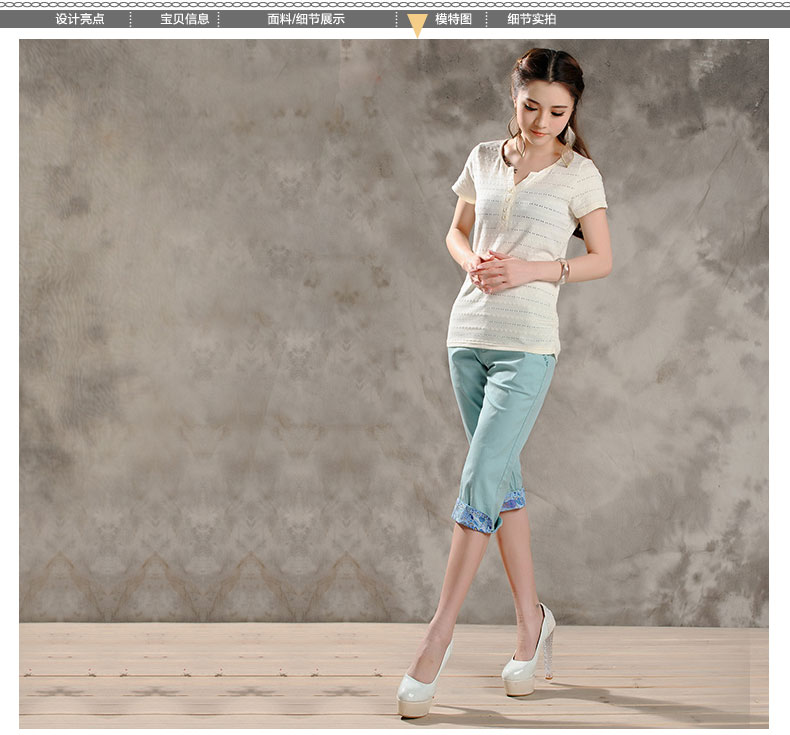Viewport: 790px width, 735px height.
Task: Click the shirt's button placket
Action: pos(508,205)
